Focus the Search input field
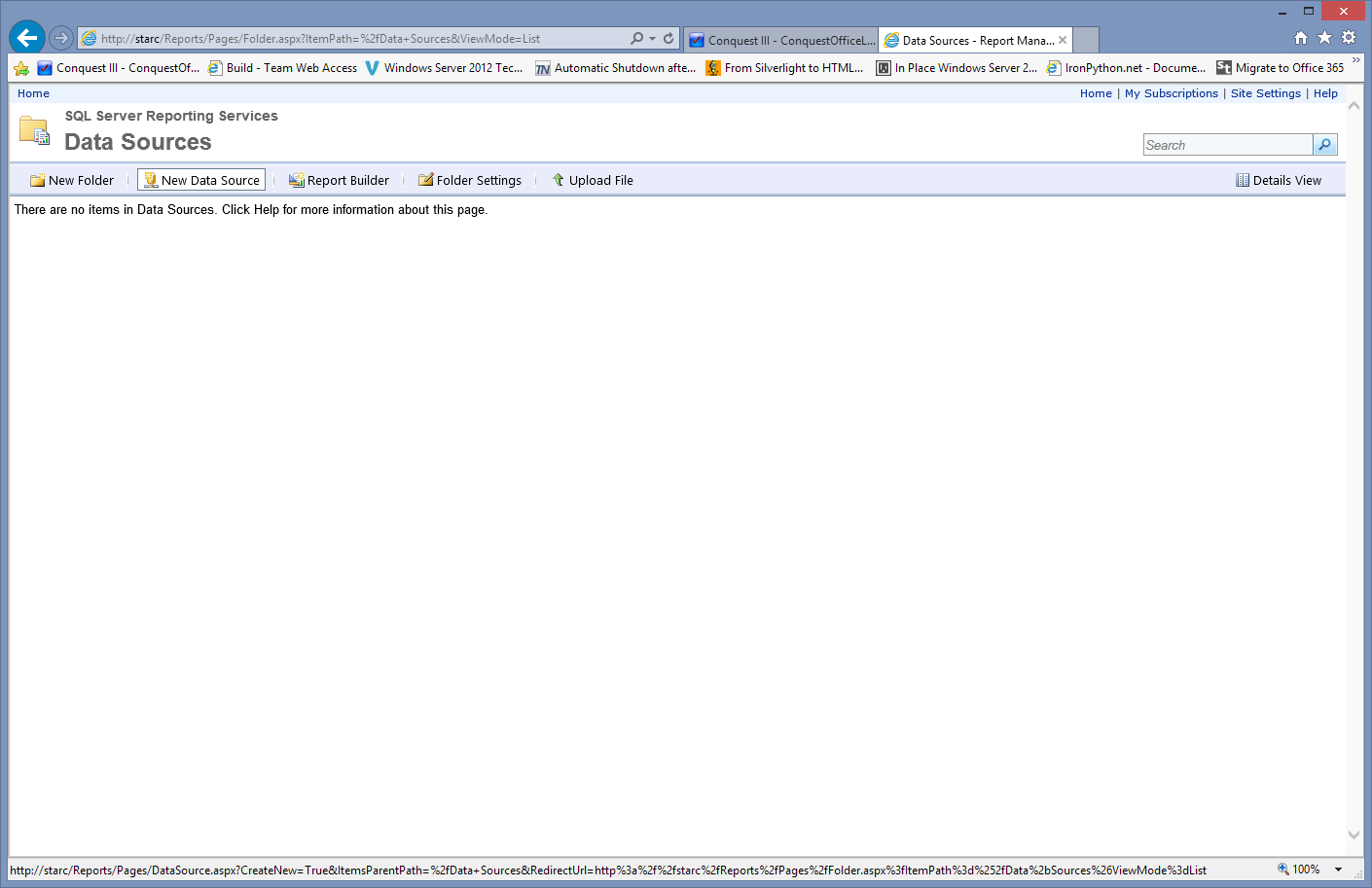 pyautogui.click(x=1228, y=145)
